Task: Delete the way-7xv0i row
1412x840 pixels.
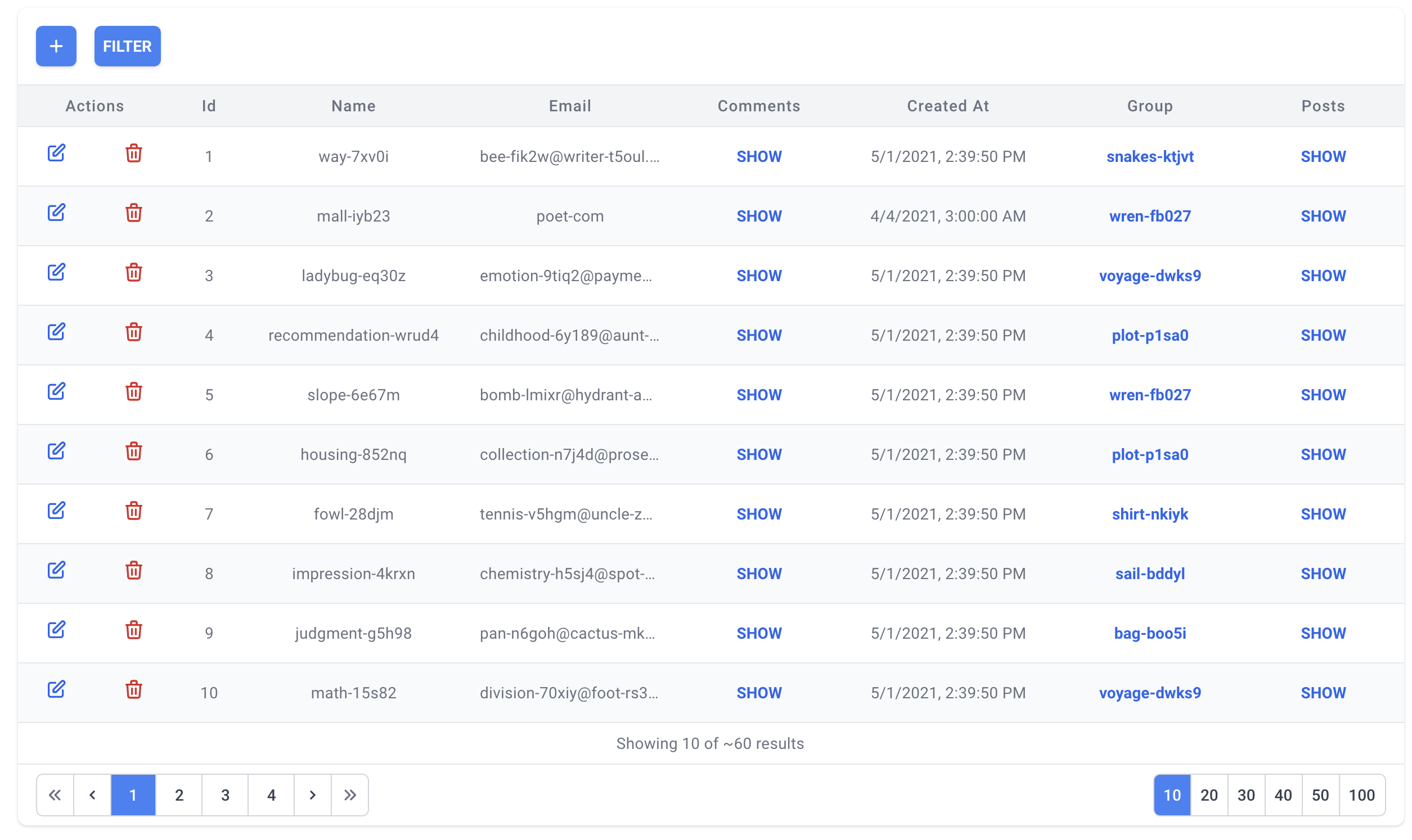Action: 134,153
